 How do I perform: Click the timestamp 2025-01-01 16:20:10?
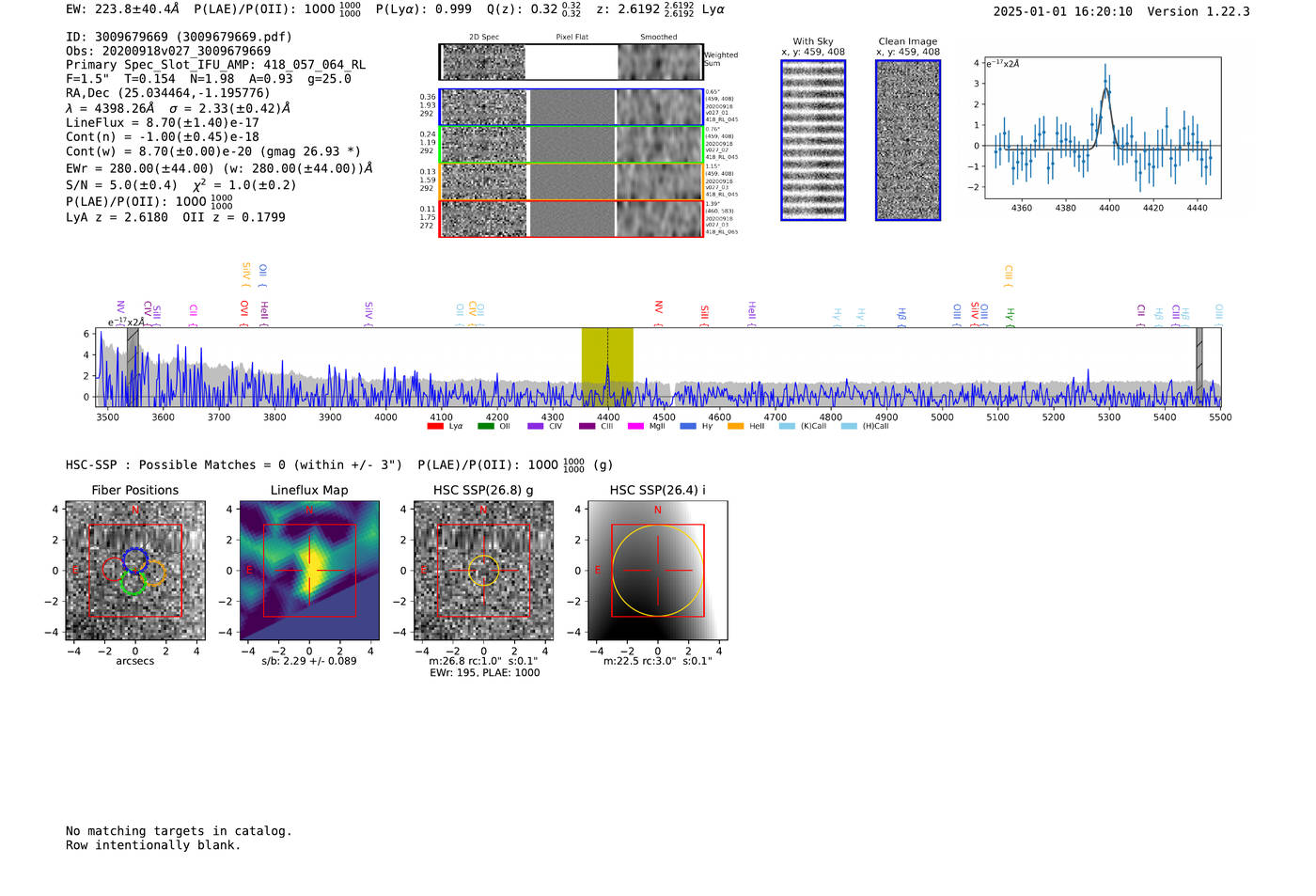pyautogui.click(x=1063, y=11)
